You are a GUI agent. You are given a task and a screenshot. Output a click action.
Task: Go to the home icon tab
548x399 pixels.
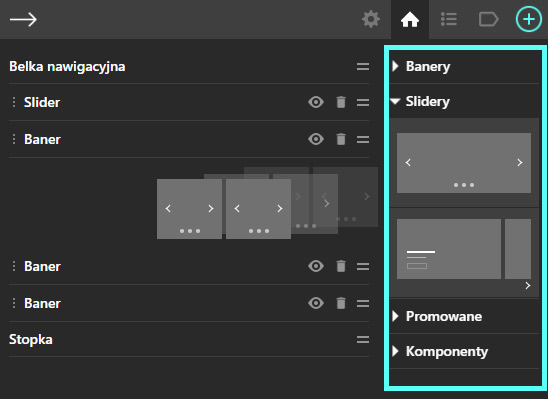click(x=410, y=19)
